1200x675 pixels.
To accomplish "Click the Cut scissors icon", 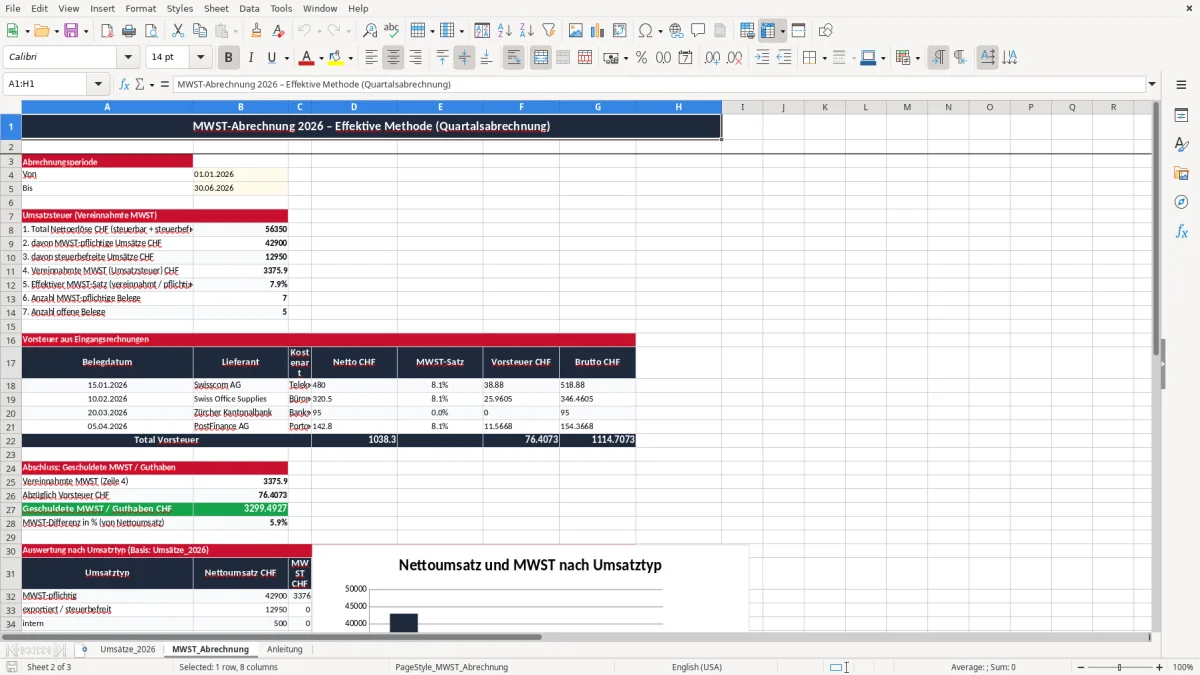I will pos(177,31).
